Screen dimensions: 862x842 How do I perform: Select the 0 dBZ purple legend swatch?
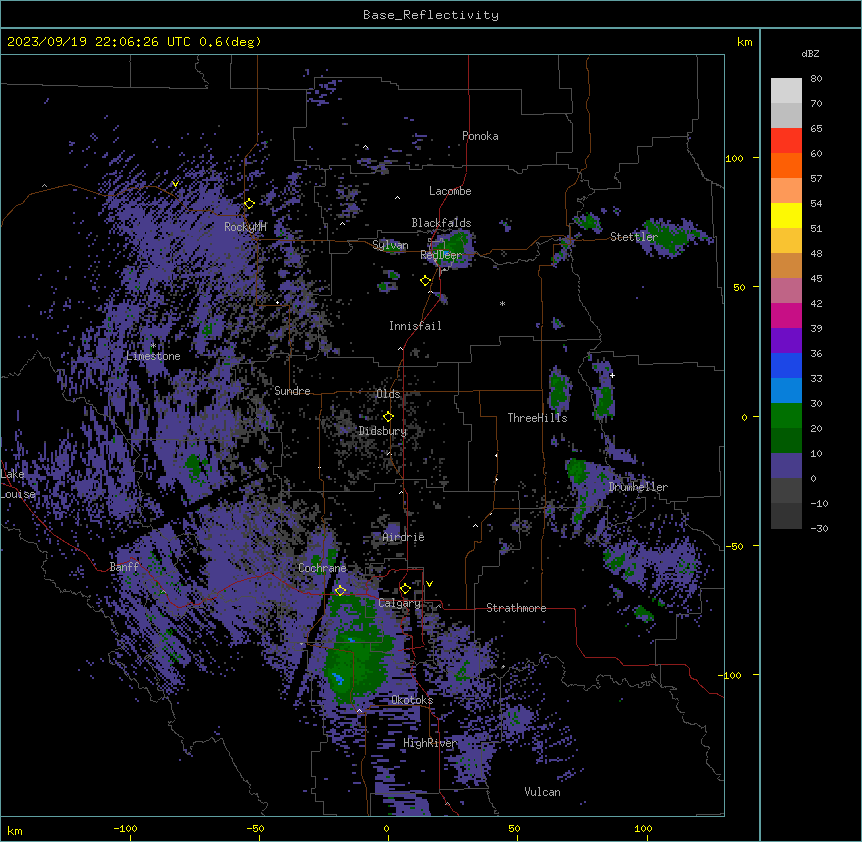786,466
